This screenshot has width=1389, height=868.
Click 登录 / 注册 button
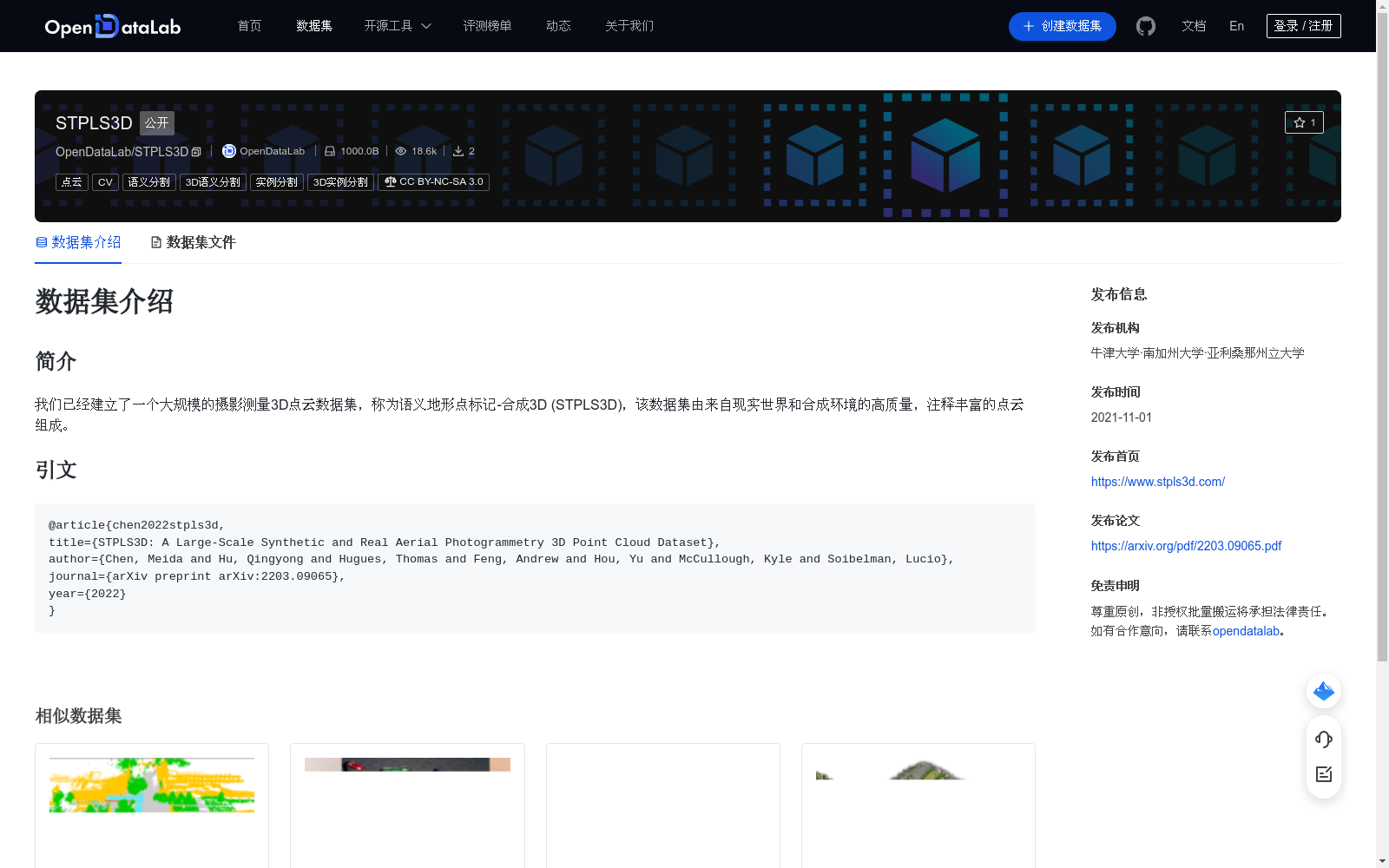[1303, 26]
